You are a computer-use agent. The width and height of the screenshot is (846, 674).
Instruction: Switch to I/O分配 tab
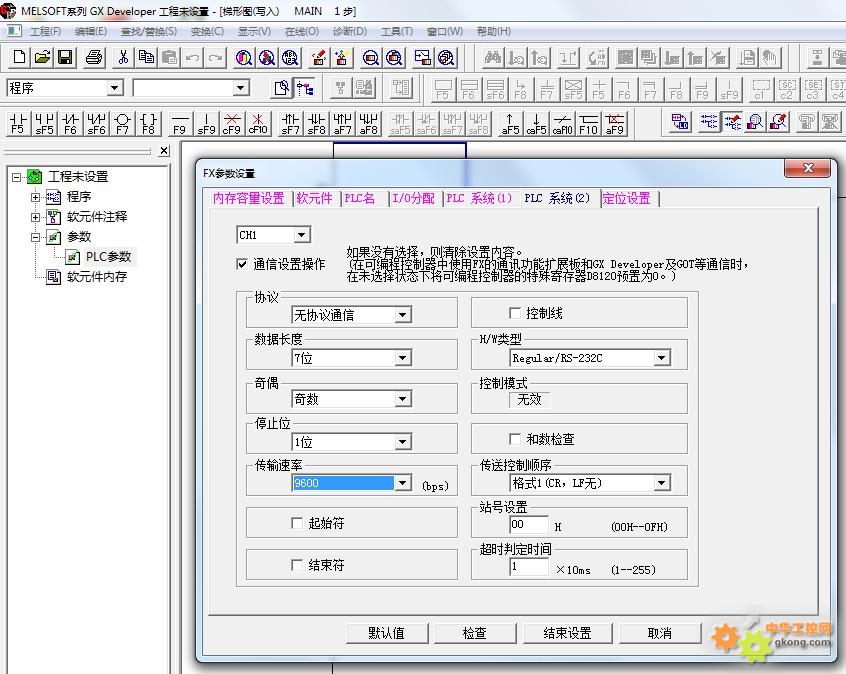click(413, 198)
